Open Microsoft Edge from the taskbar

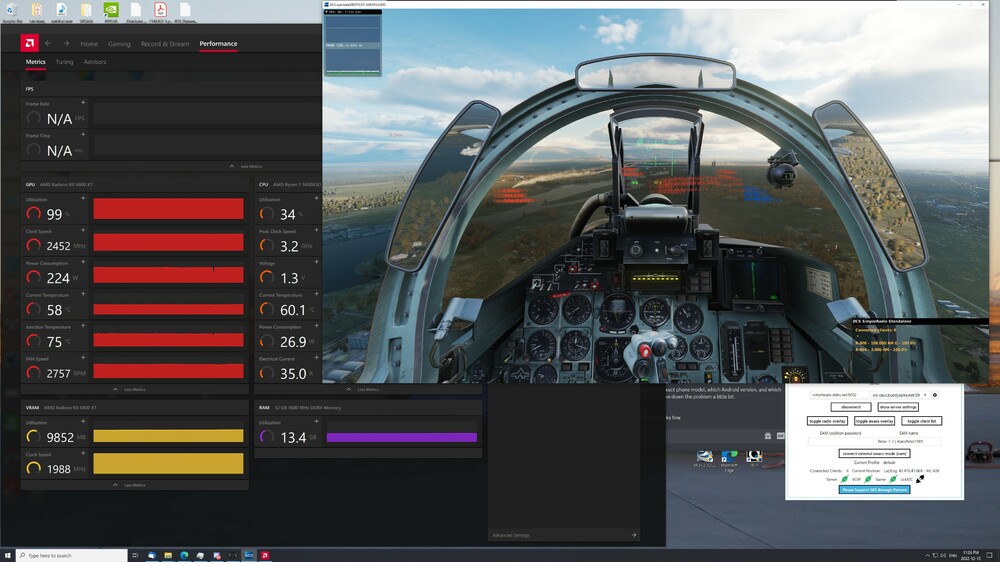coord(184,556)
